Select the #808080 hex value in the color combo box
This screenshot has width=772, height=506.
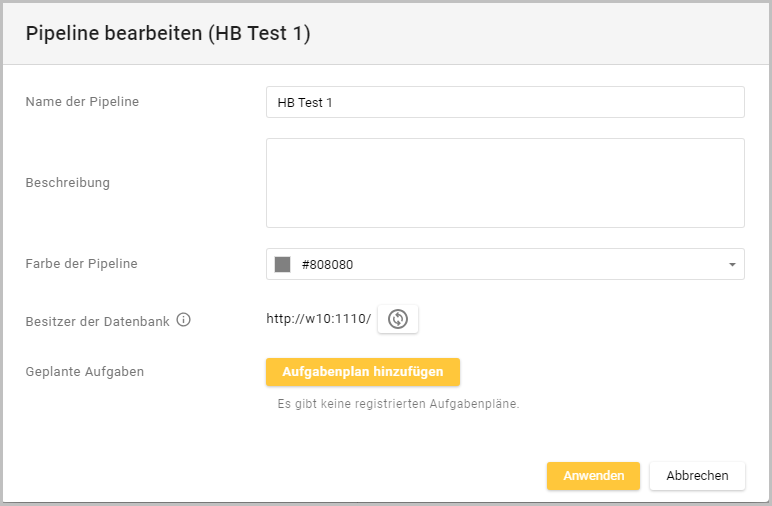(x=327, y=265)
